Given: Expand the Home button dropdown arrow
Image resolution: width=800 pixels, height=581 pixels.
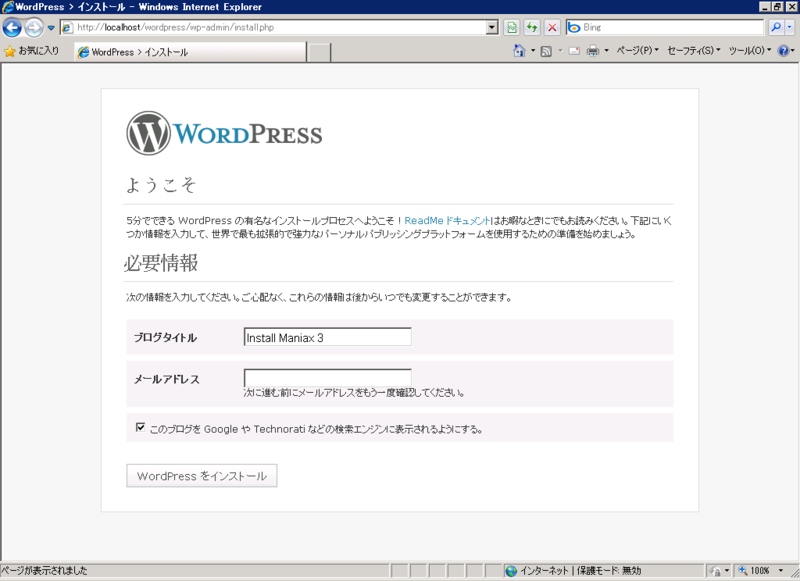Looking at the screenshot, I should tap(533, 50).
